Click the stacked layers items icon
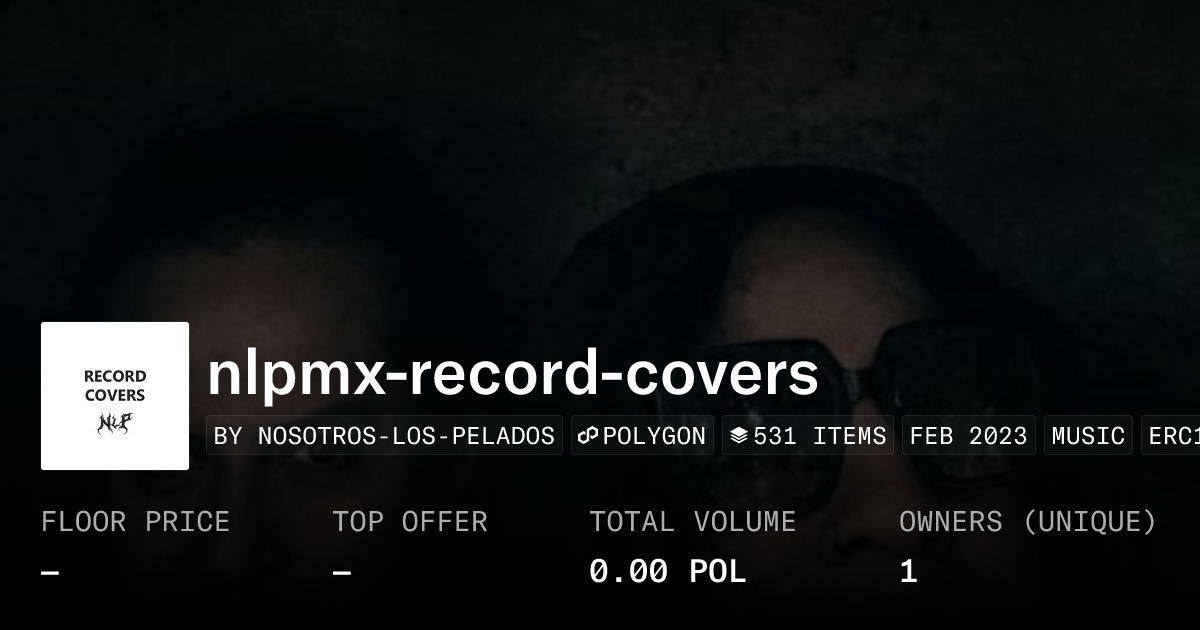This screenshot has height=630, width=1200. coord(739,436)
